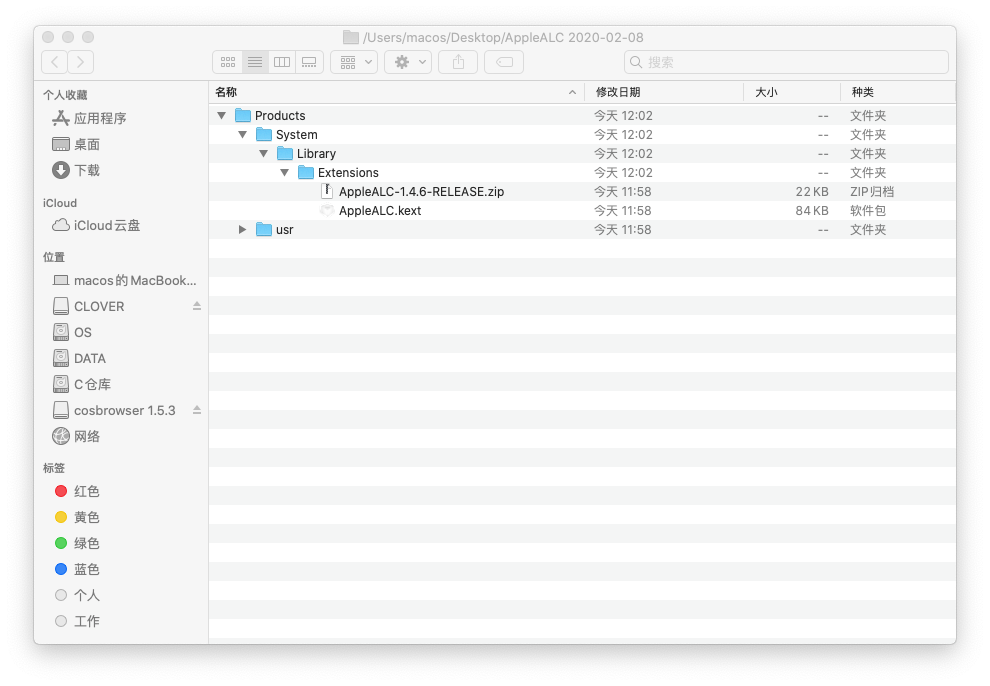Click the AppleALC.kext file icon
The width and height of the screenshot is (990, 686).
click(x=326, y=210)
